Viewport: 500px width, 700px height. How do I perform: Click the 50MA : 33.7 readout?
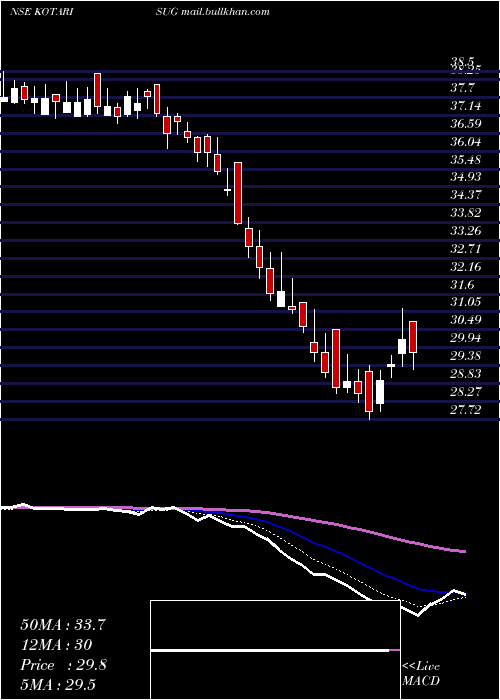pyautogui.click(x=62, y=625)
